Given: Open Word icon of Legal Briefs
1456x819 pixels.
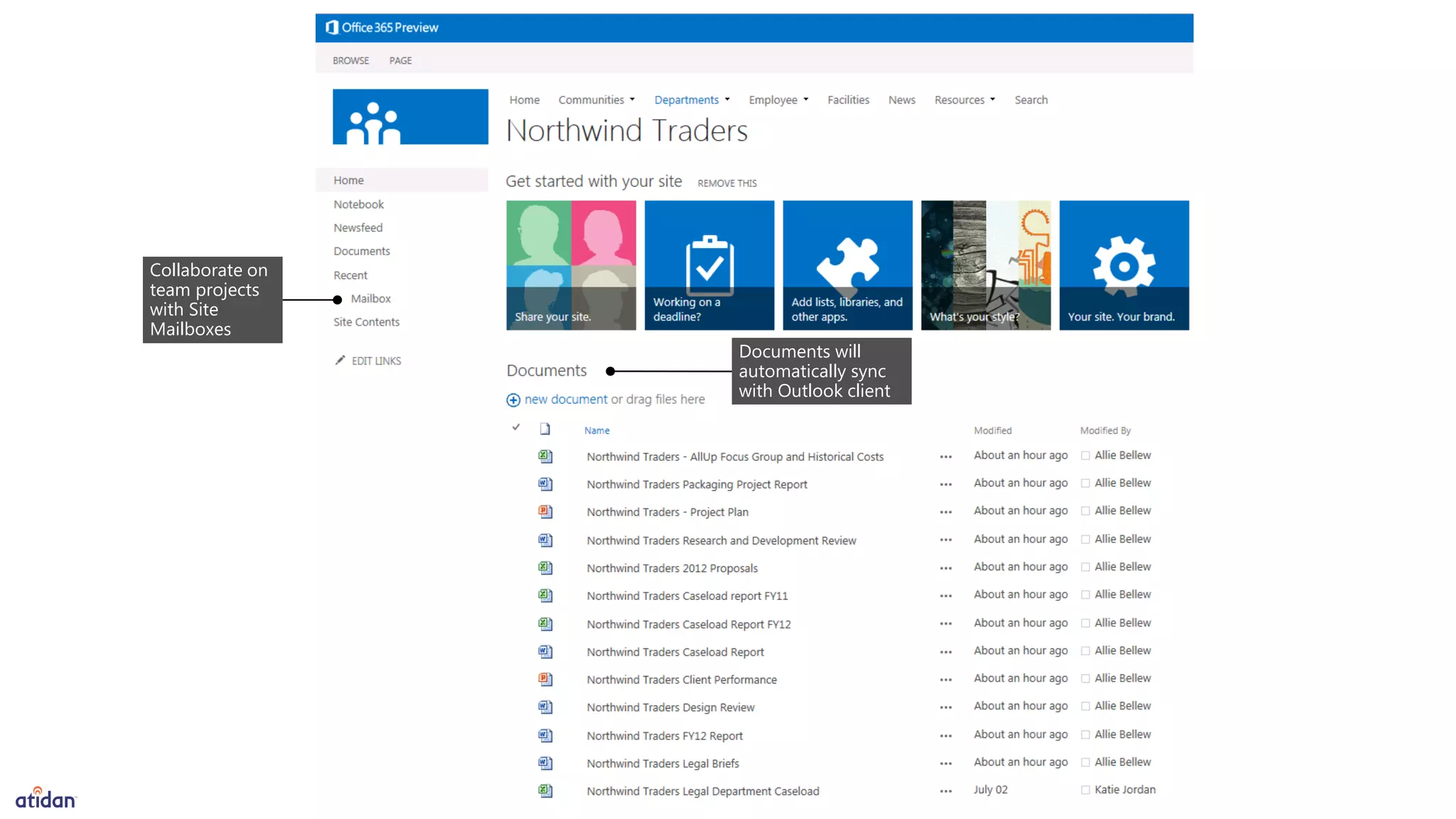Looking at the screenshot, I should 545,764.
